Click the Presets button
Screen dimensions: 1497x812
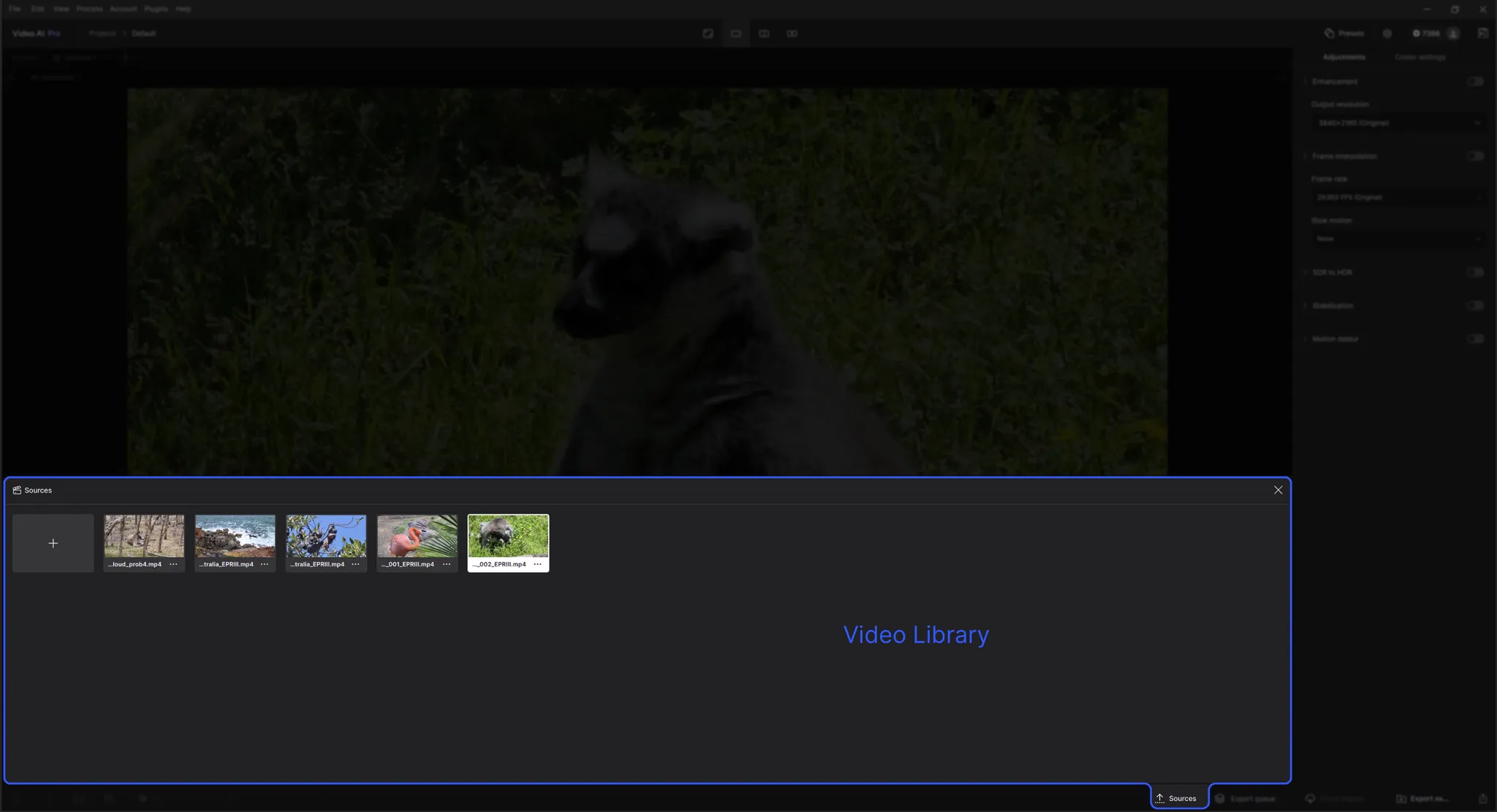click(1343, 34)
